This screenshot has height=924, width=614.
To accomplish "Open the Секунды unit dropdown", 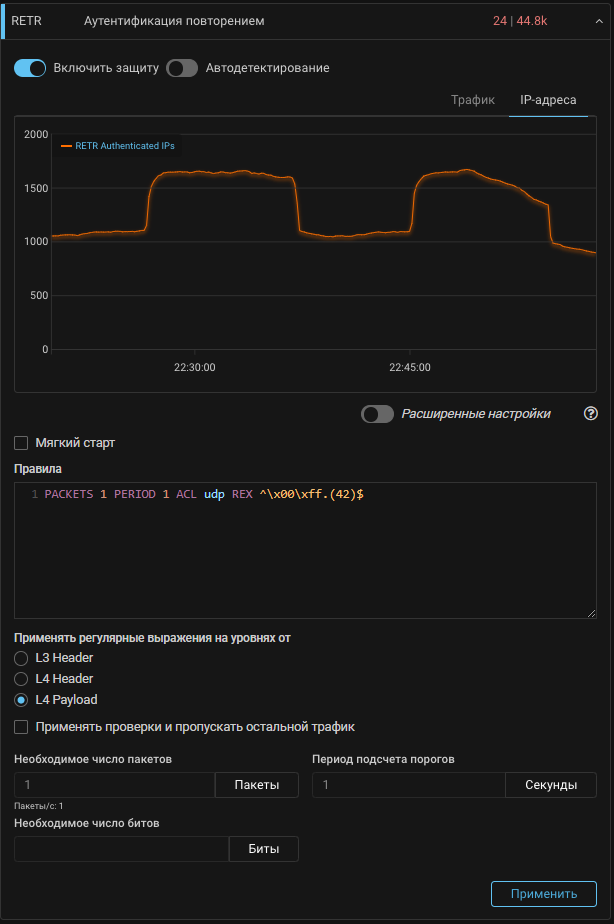I will click(551, 785).
